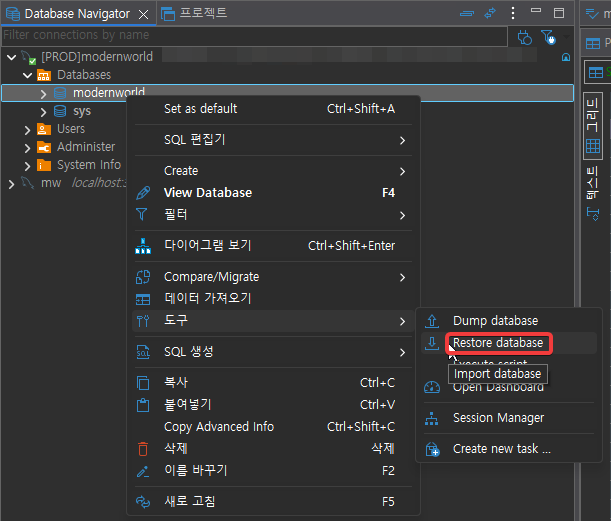This screenshot has height=521, width=611.
Task: Click Set as default menu entry
Action: (x=200, y=109)
